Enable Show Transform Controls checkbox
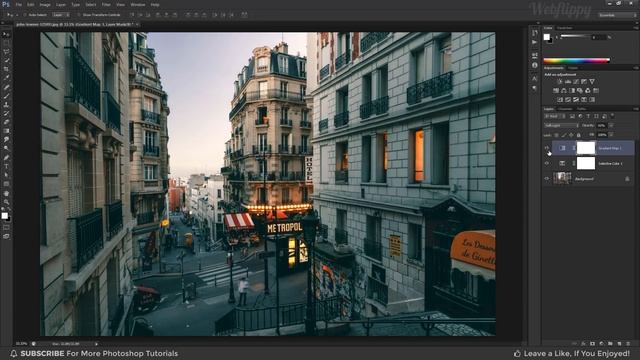Image resolution: width=640 pixels, height=360 pixels. 79,15
